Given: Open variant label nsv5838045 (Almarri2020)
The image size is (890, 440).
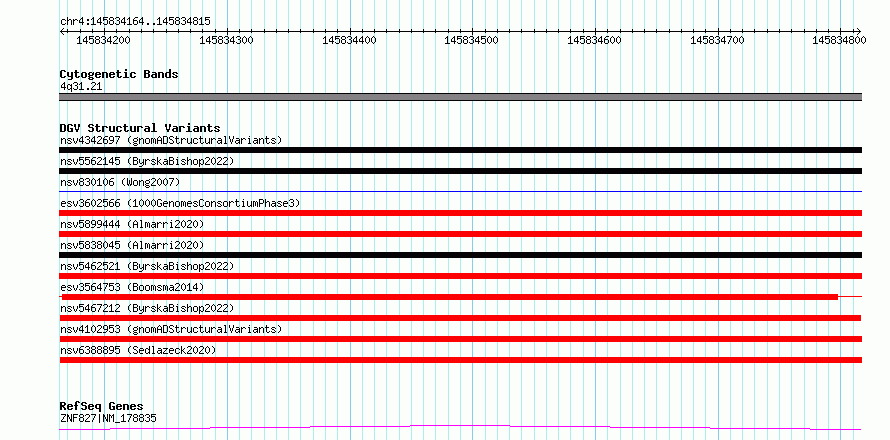Looking at the screenshot, I should pyautogui.click(x=132, y=245).
